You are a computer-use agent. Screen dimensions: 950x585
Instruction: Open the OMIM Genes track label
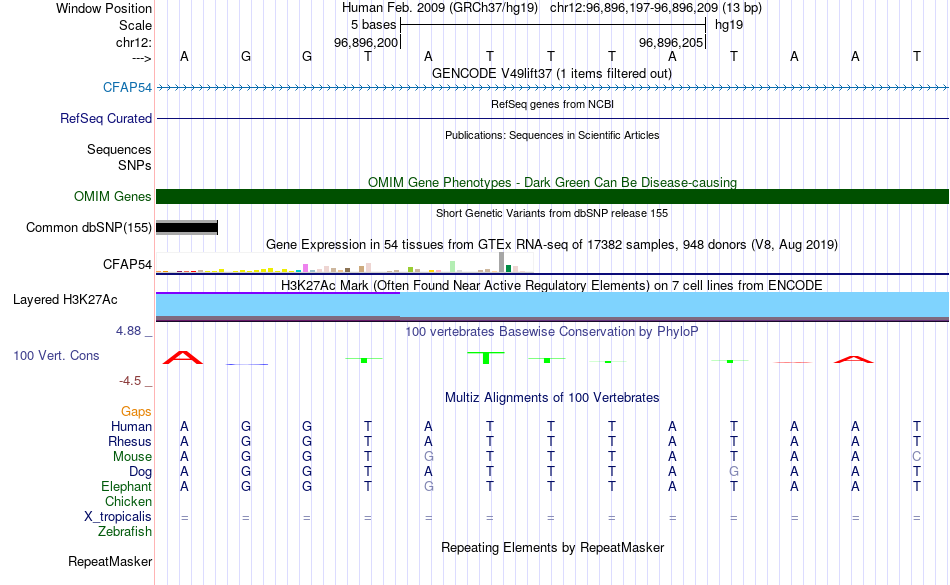point(113,196)
